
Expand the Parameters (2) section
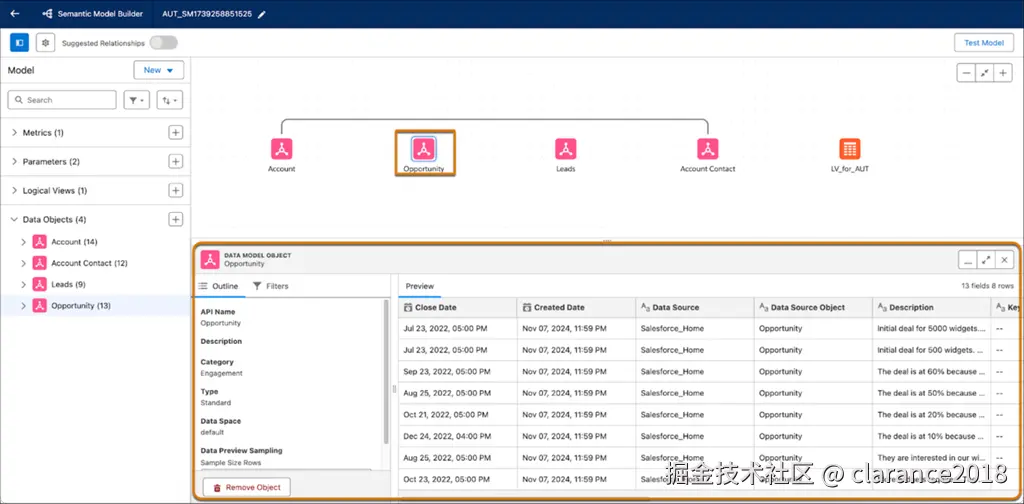(x=14, y=161)
